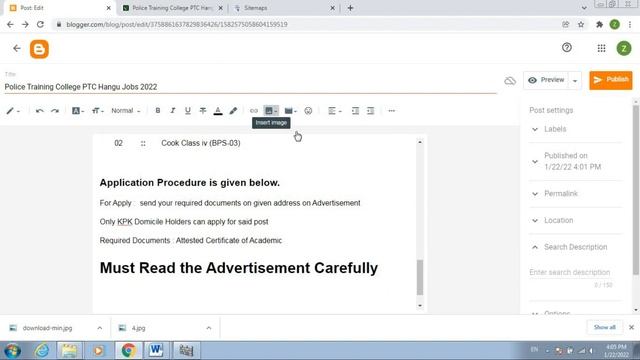Edit the post title field
This screenshot has height=360, width=640.
(x=250, y=87)
